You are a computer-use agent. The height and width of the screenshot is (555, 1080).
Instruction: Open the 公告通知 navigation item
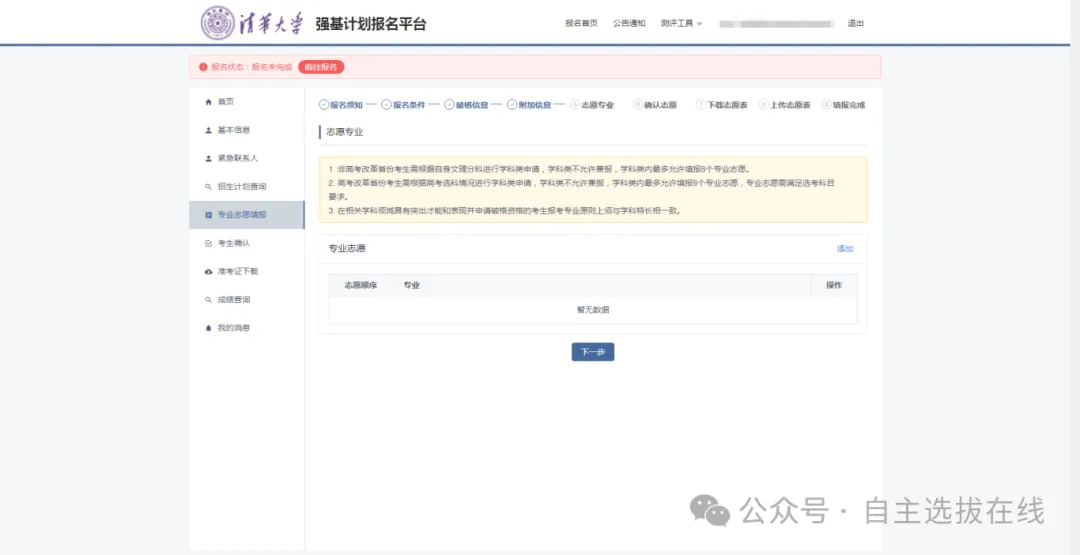coord(629,23)
